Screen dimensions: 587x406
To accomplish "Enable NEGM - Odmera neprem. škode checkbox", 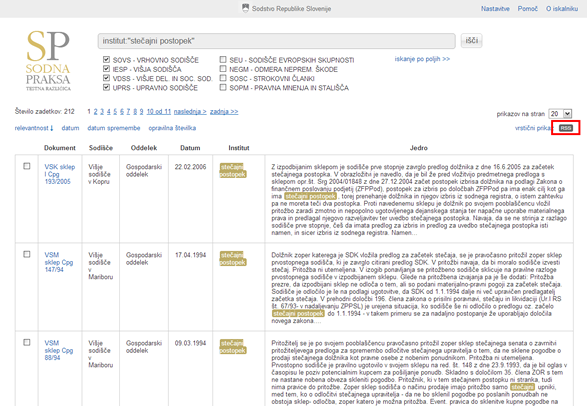I will click(223, 69).
